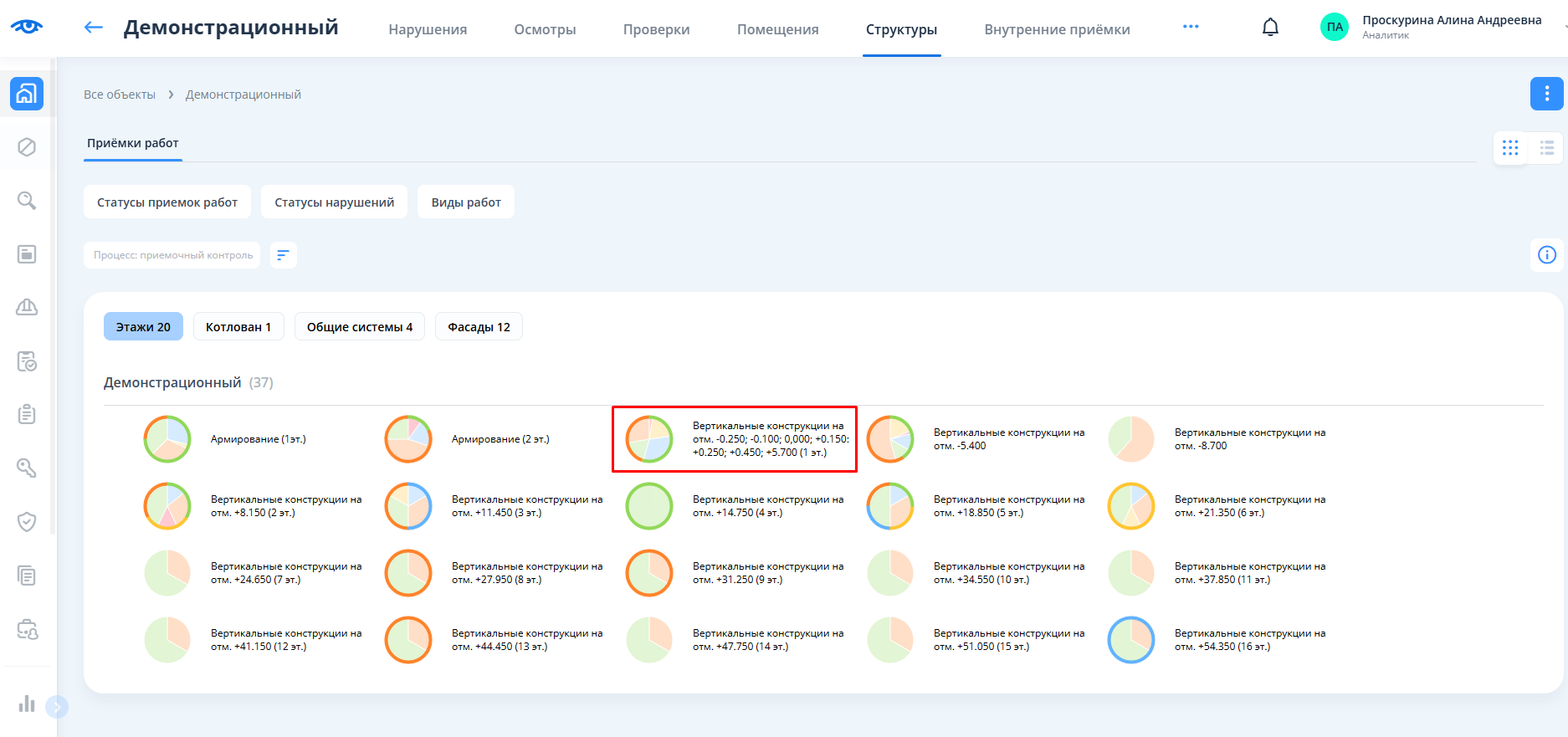Click the hard hat sidebar icon

[27, 308]
